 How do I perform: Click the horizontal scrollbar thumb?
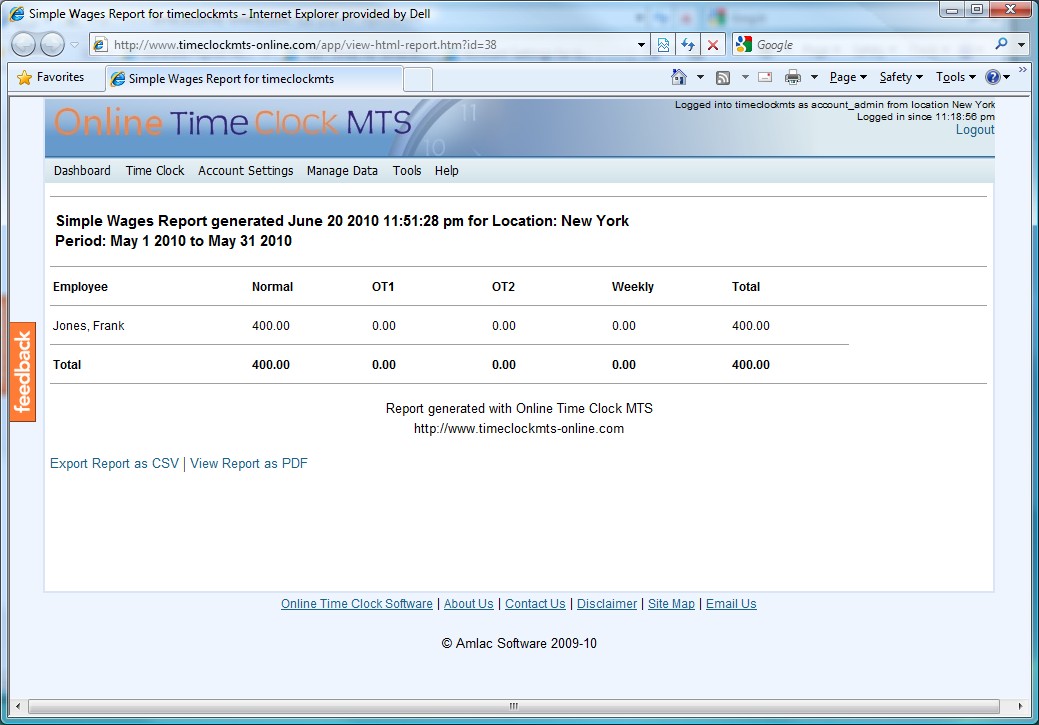tap(514, 706)
